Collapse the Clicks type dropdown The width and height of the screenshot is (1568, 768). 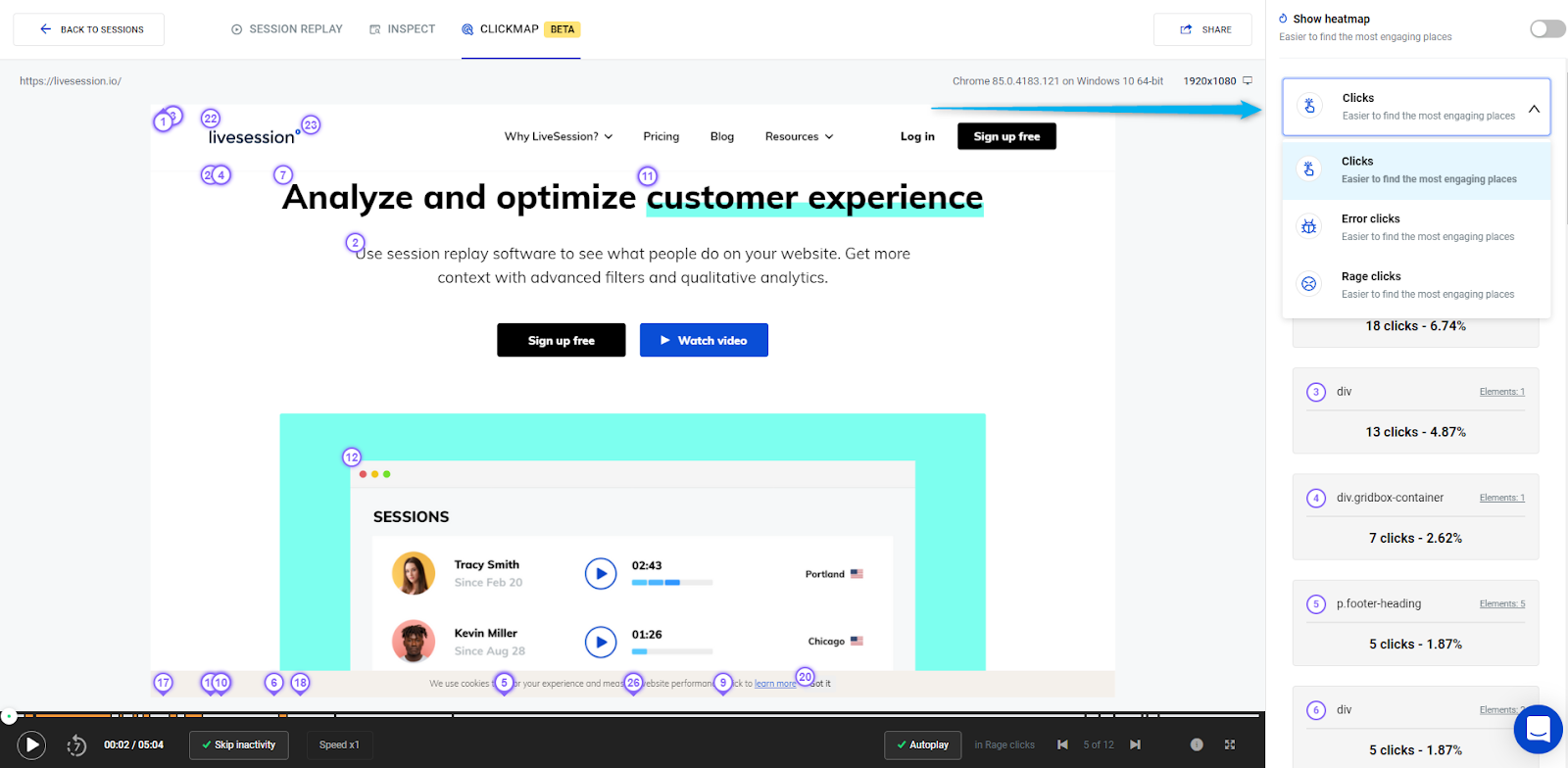pos(1534,108)
